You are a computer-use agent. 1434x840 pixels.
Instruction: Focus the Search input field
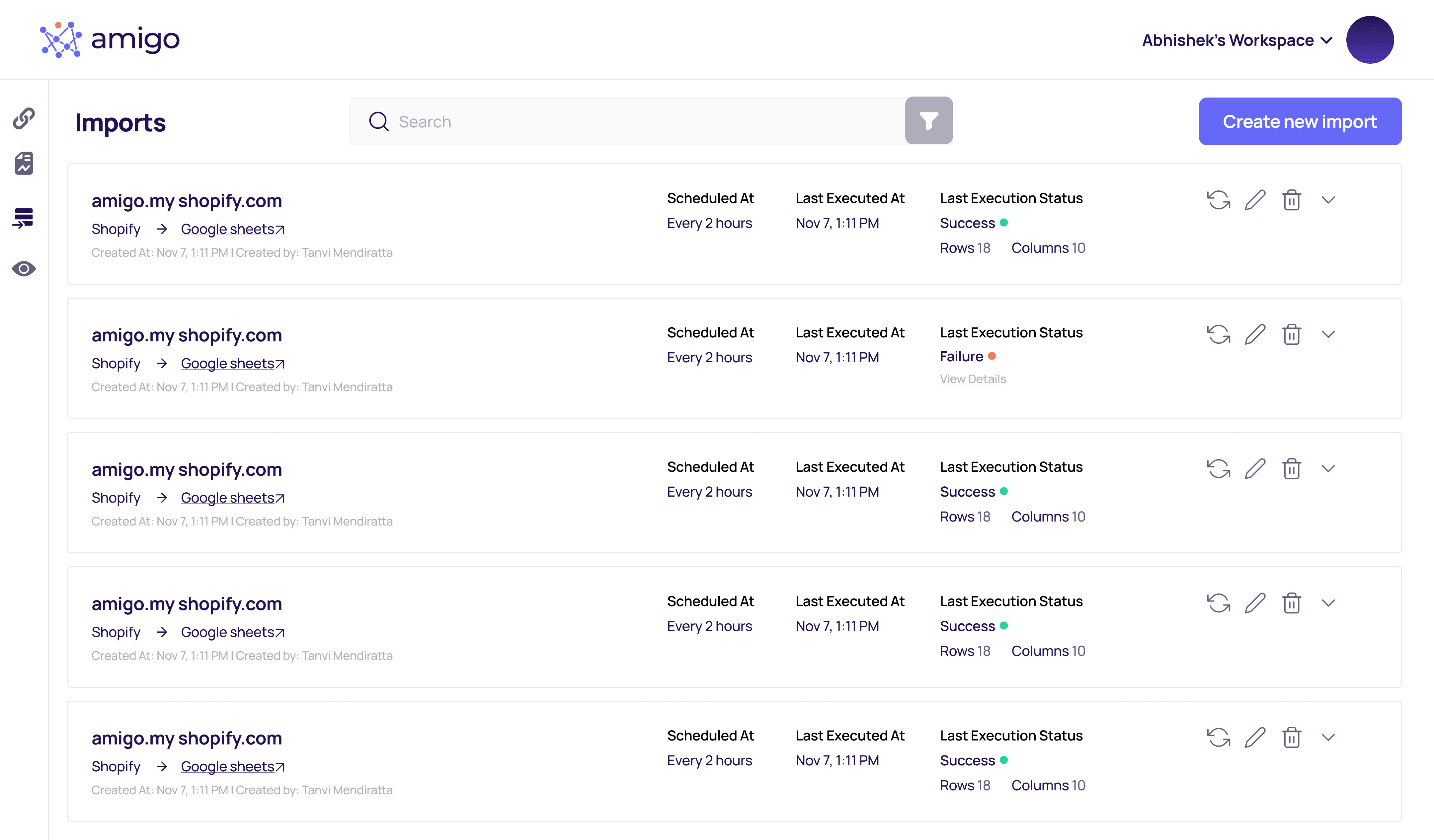627,121
